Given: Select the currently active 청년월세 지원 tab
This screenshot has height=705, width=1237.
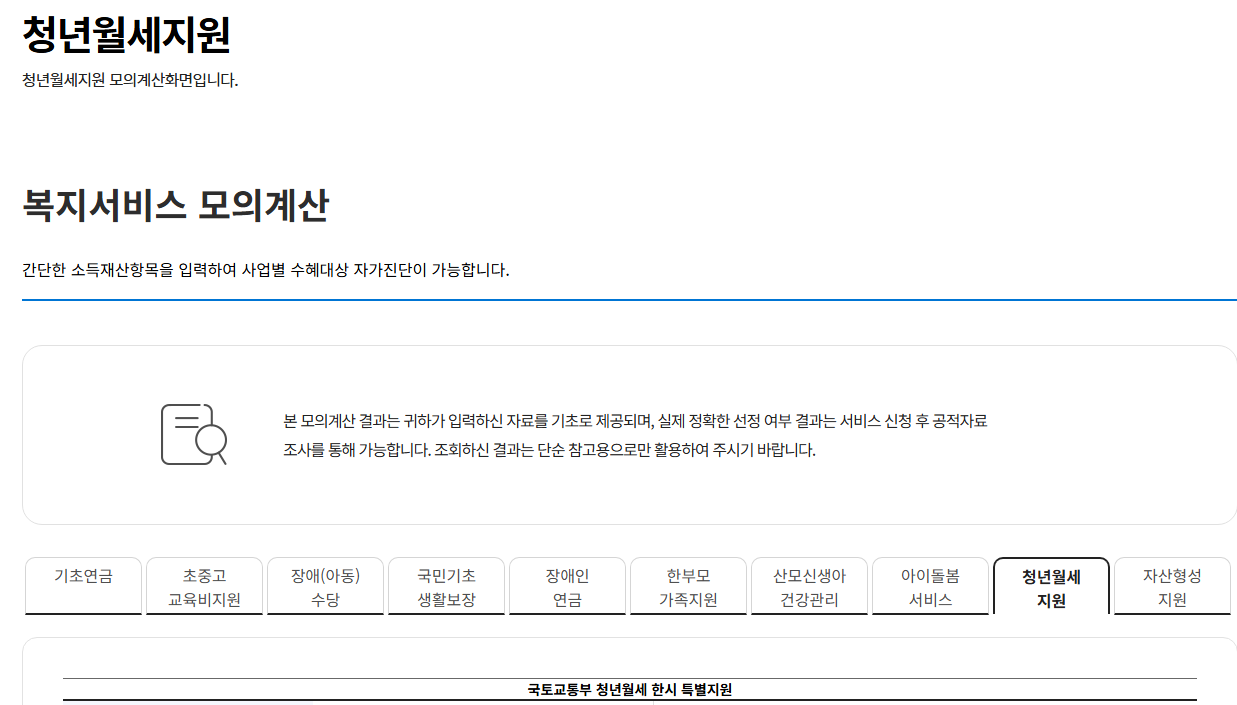Looking at the screenshot, I should [1051, 586].
